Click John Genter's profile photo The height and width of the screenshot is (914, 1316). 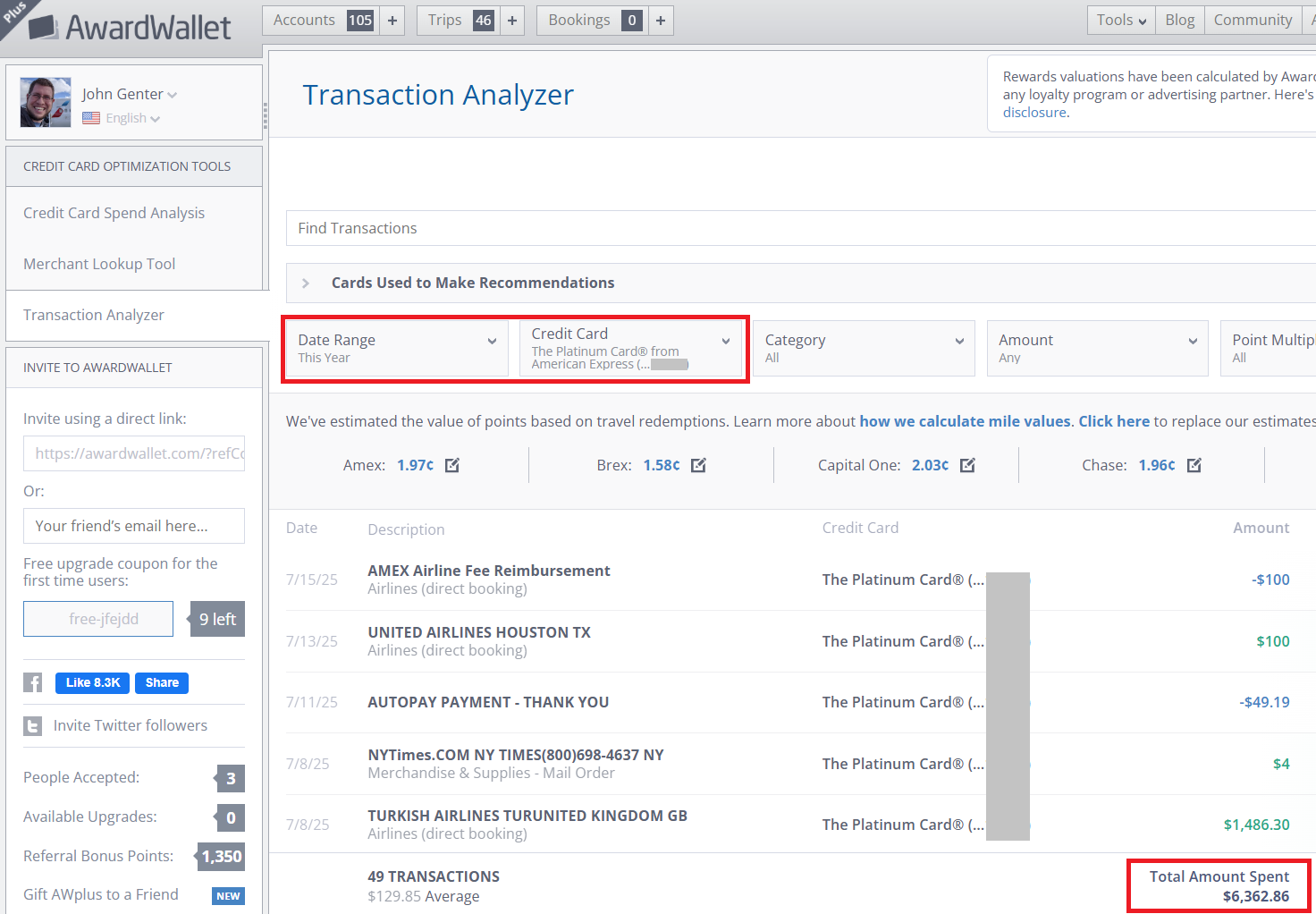(45, 101)
